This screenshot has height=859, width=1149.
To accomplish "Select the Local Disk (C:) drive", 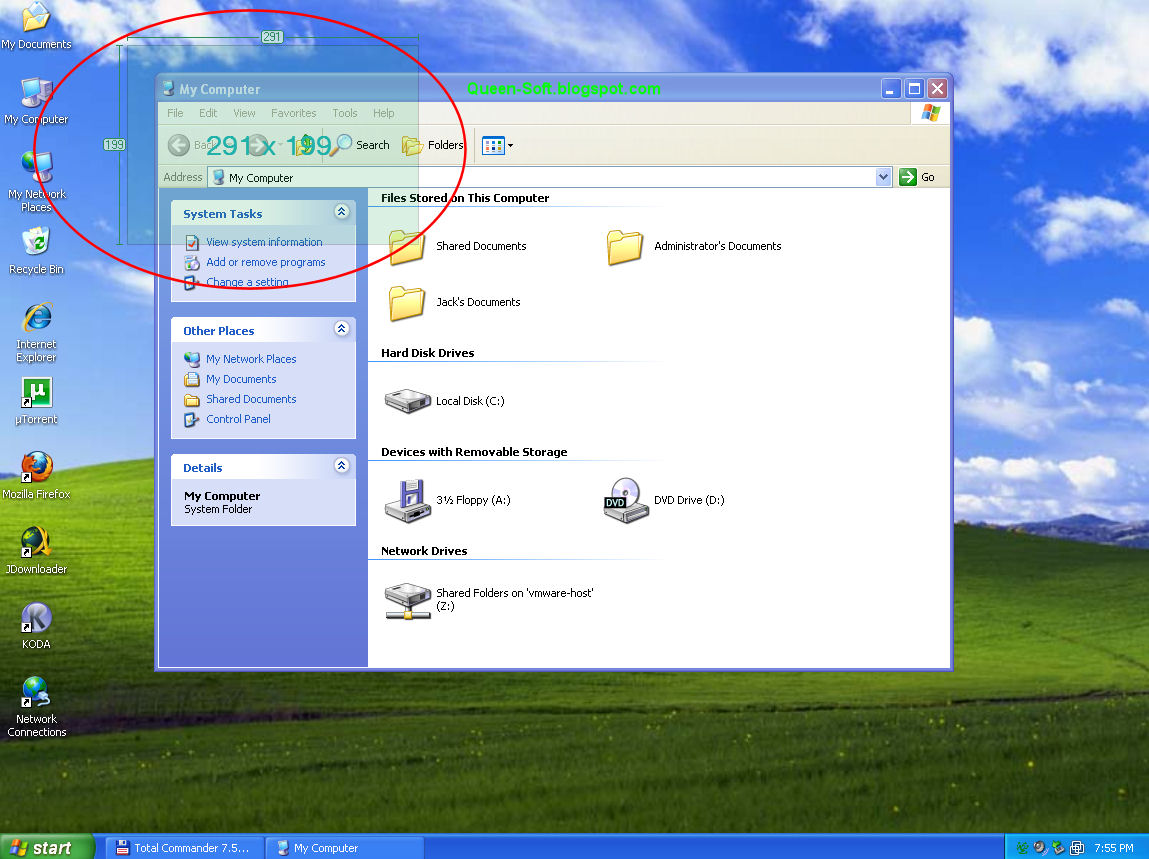I will [x=444, y=401].
